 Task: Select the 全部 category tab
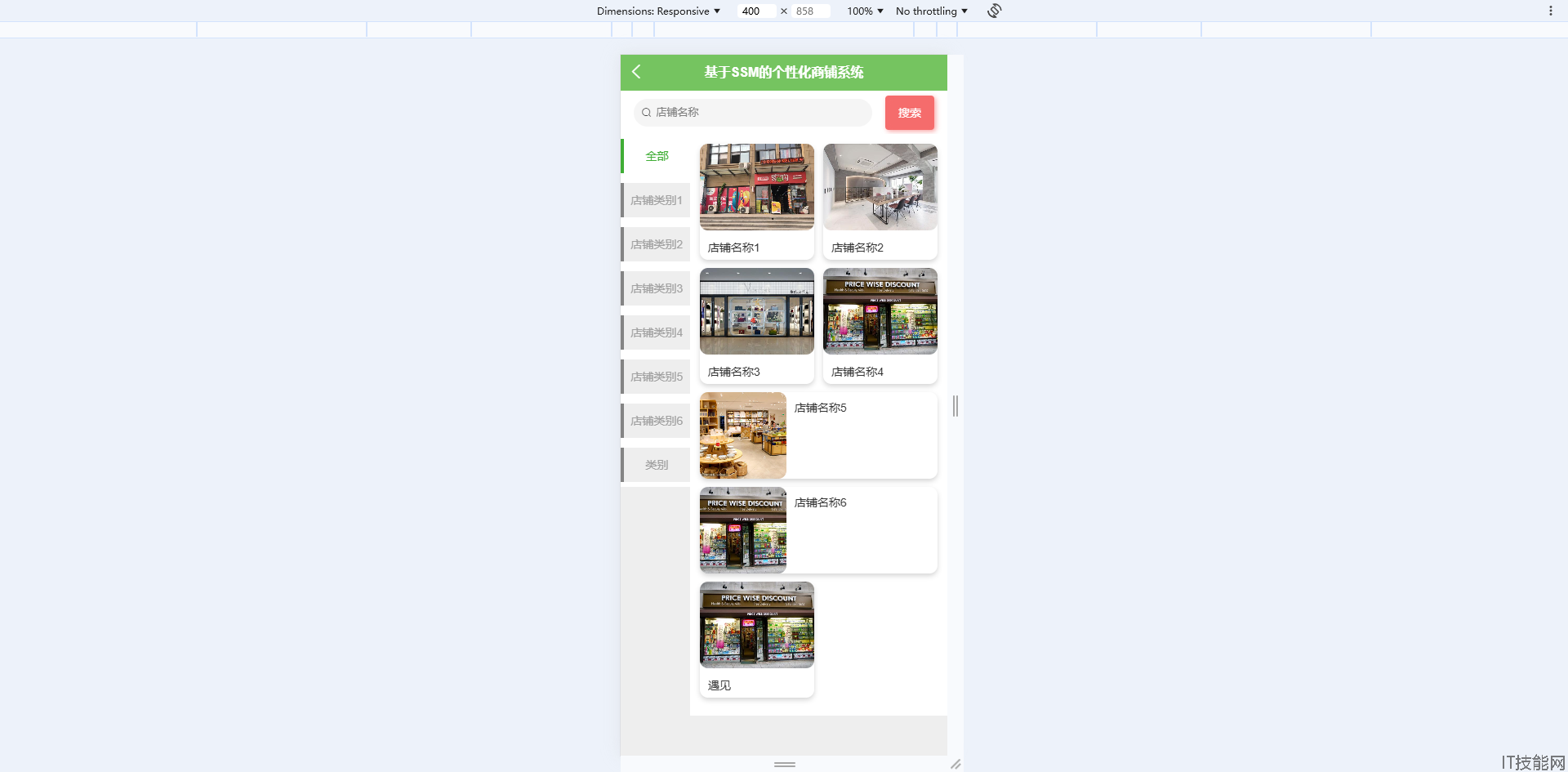656,156
